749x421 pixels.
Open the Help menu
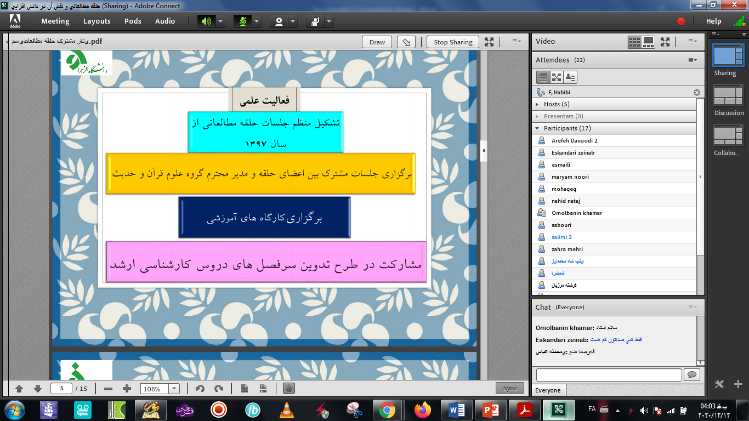714,22
